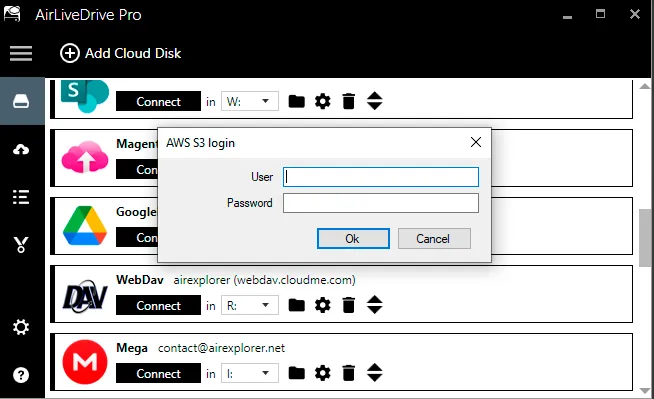This screenshot has height=399, width=654.
Task: Maximize the AirLiveDrive Pro window
Action: (600, 14)
